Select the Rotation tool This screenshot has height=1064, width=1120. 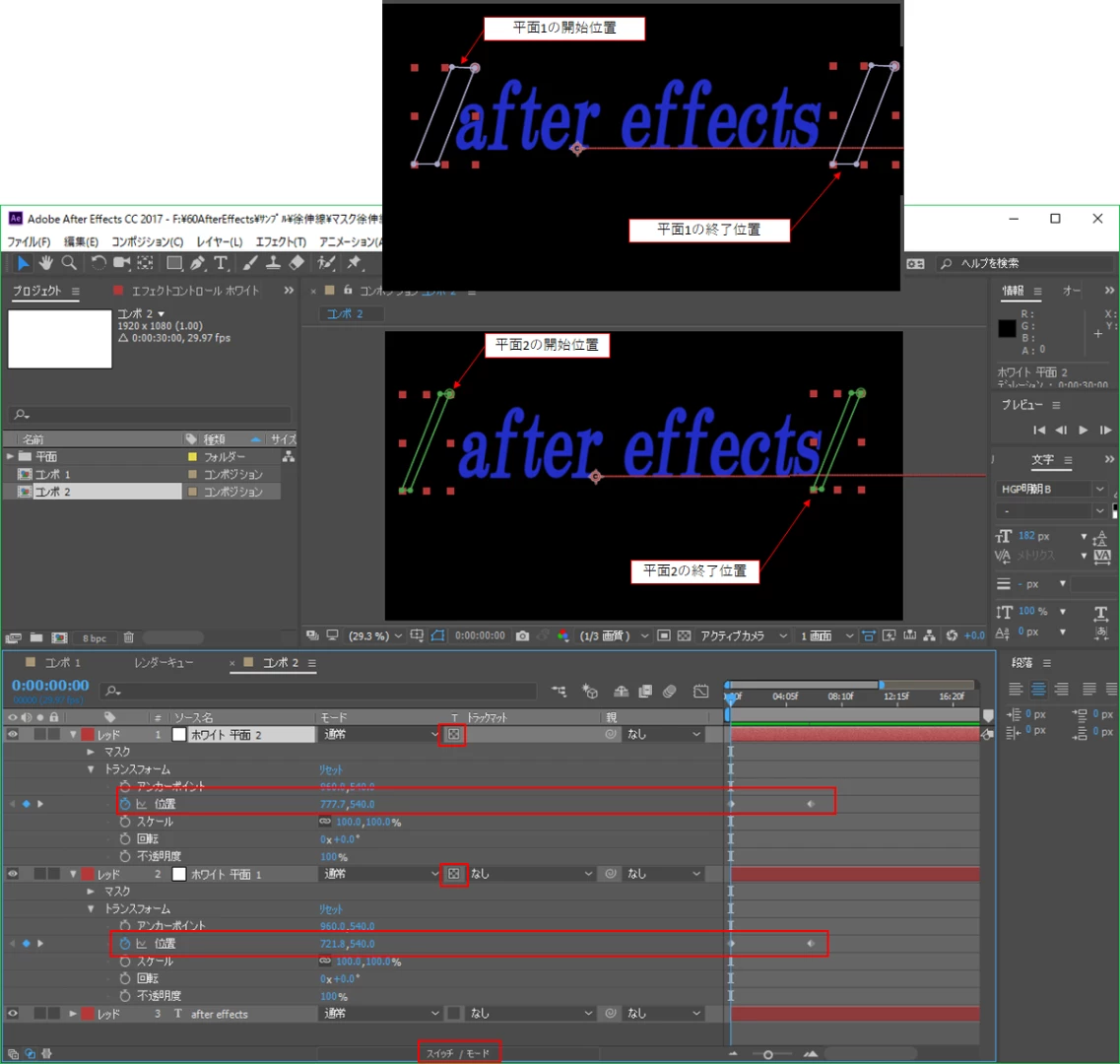click(x=99, y=263)
